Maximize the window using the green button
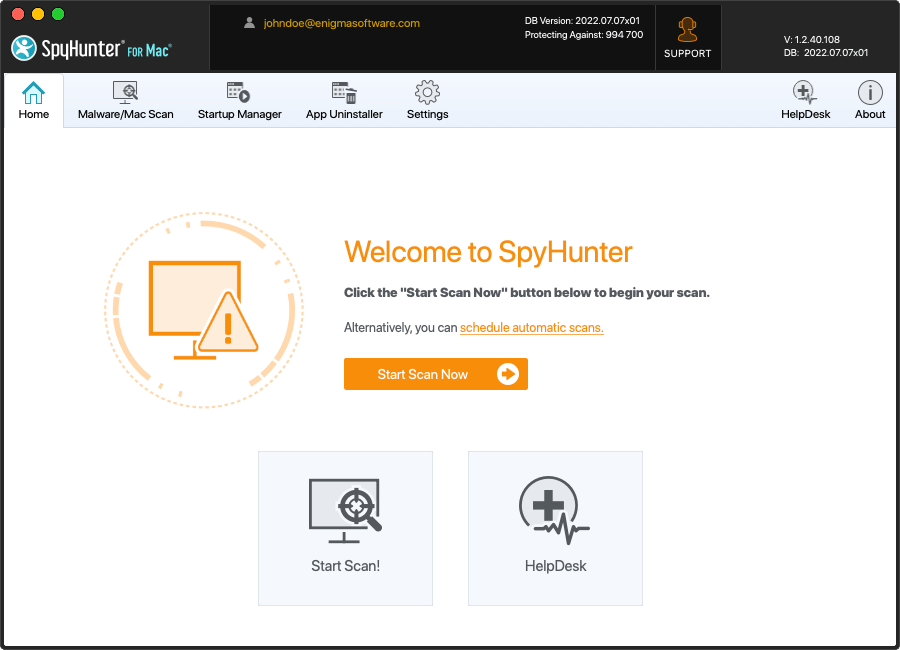Image resolution: width=900 pixels, height=650 pixels. coord(58,15)
